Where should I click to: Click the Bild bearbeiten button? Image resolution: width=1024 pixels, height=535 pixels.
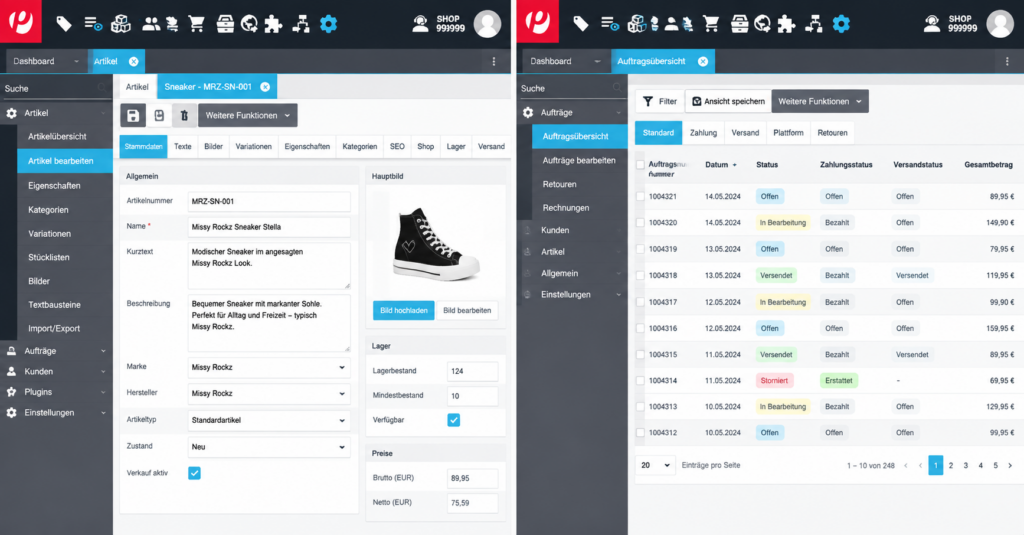(x=467, y=311)
